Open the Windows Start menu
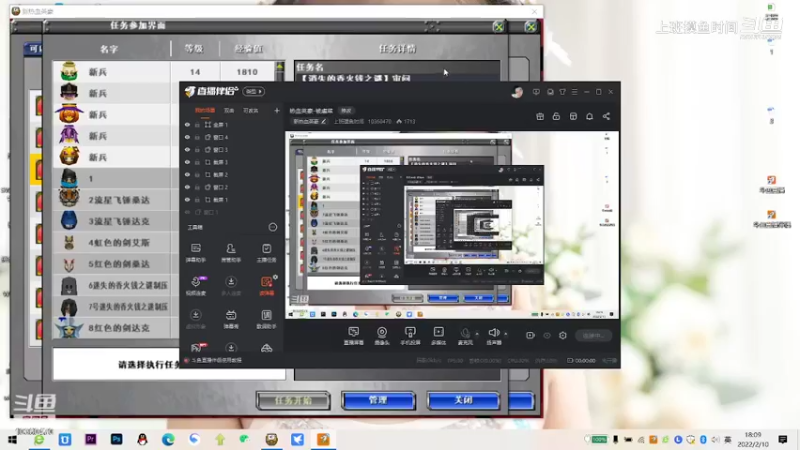The height and width of the screenshot is (450, 800). 13,439
